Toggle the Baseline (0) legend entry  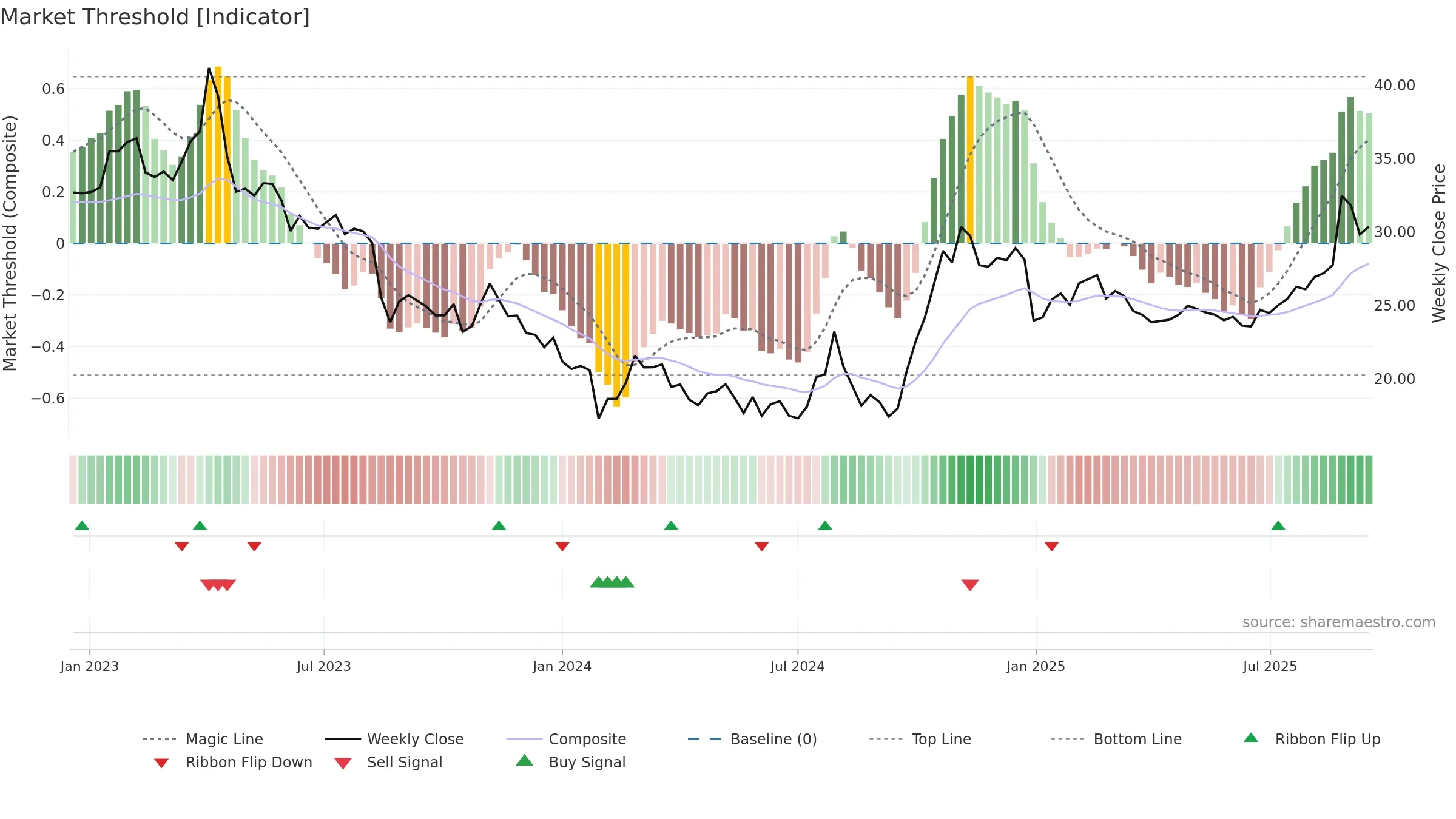coord(752,739)
